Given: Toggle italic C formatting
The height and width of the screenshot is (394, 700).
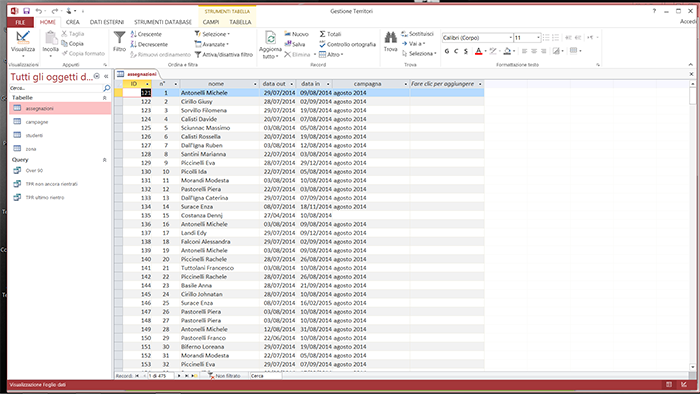Looking at the screenshot, I should (x=456, y=51).
